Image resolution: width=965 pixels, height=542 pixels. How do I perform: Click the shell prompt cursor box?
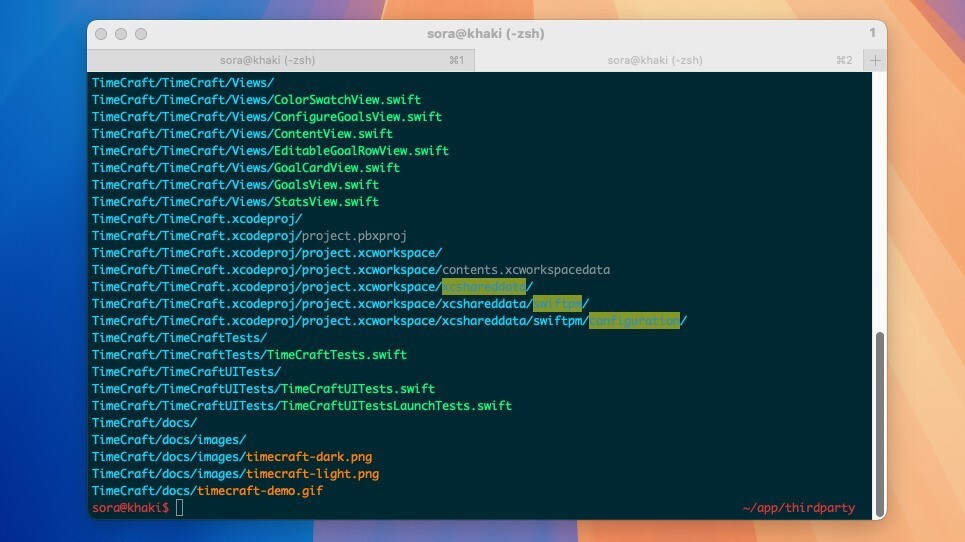179,508
